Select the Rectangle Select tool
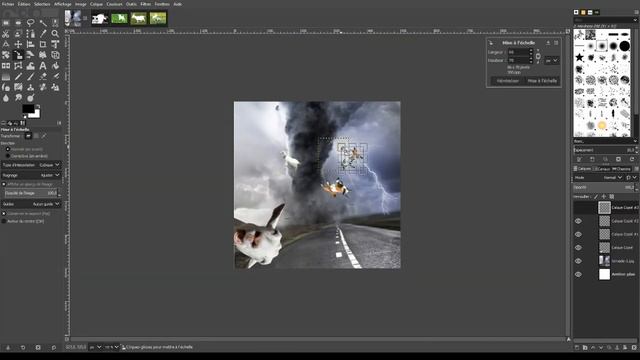Screen dimensions: 640x360 click(6, 23)
